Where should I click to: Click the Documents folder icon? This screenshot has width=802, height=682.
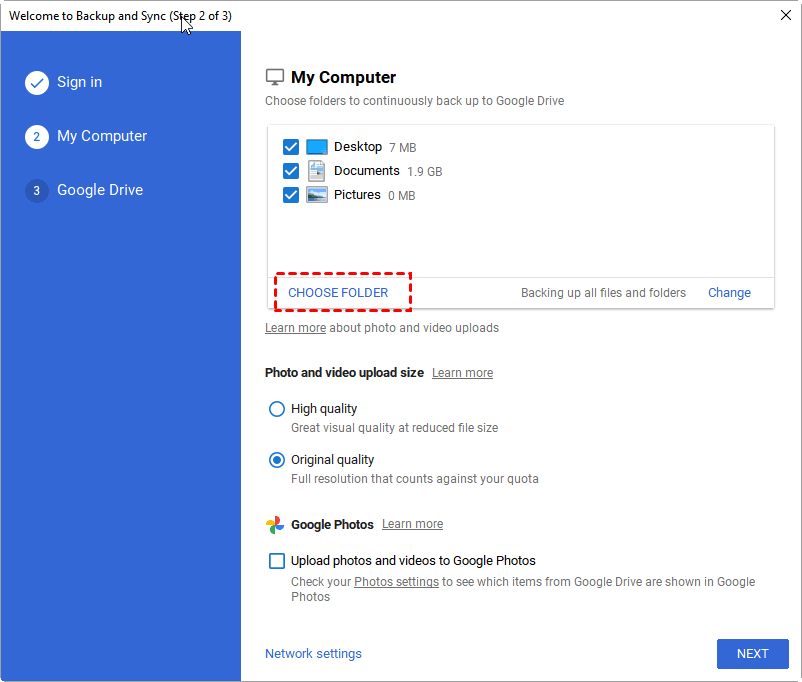316,171
